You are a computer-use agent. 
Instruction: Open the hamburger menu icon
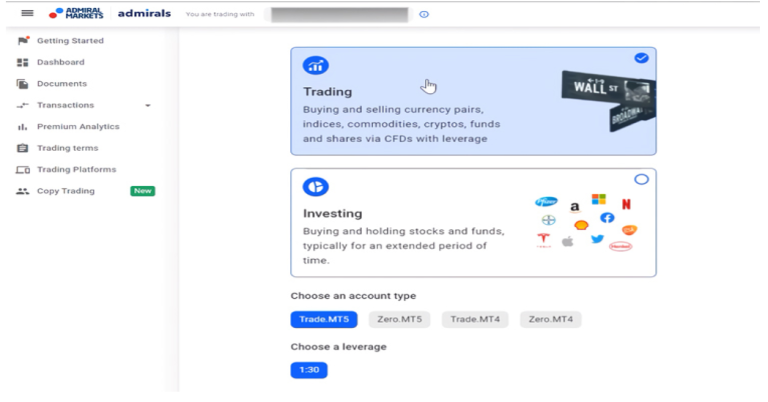[27, 13]
